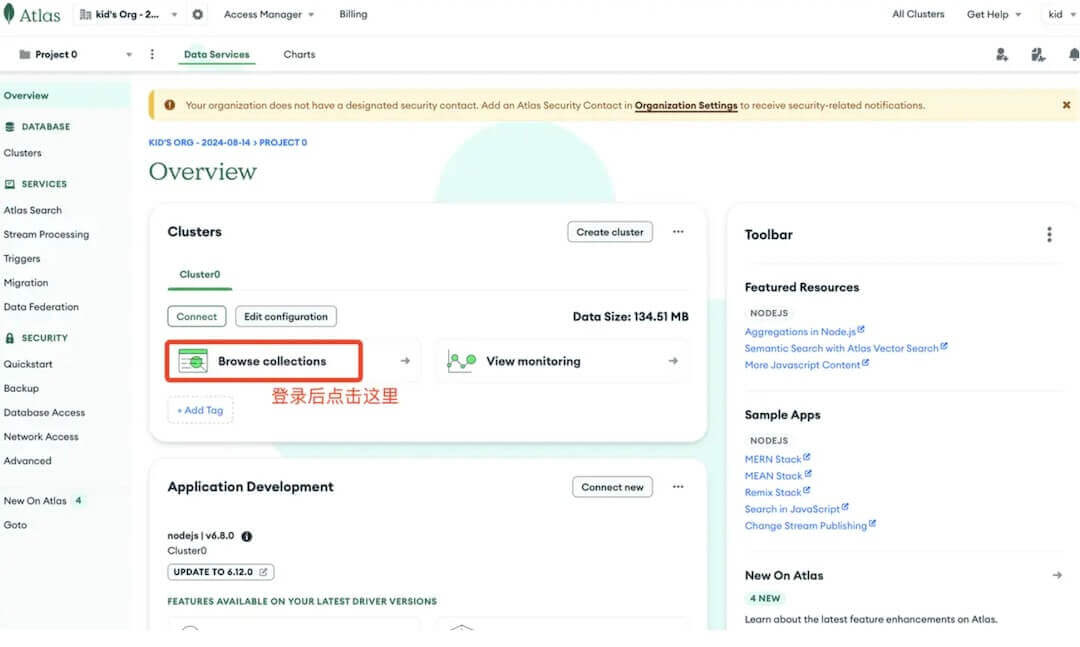This screenshot has height=647, width=1080.
Task: Open Toolbar vertical dots menu
Action: [1049, 235]
